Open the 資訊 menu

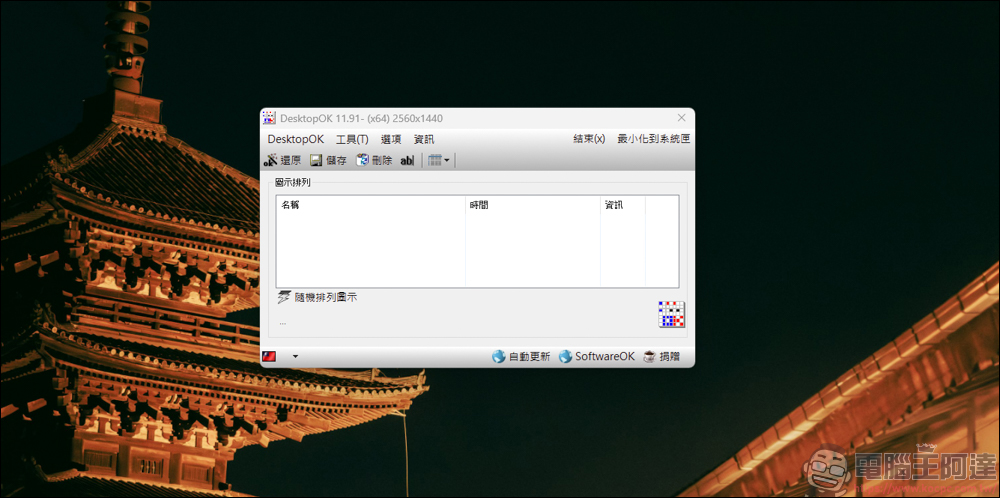click(424, 139)
